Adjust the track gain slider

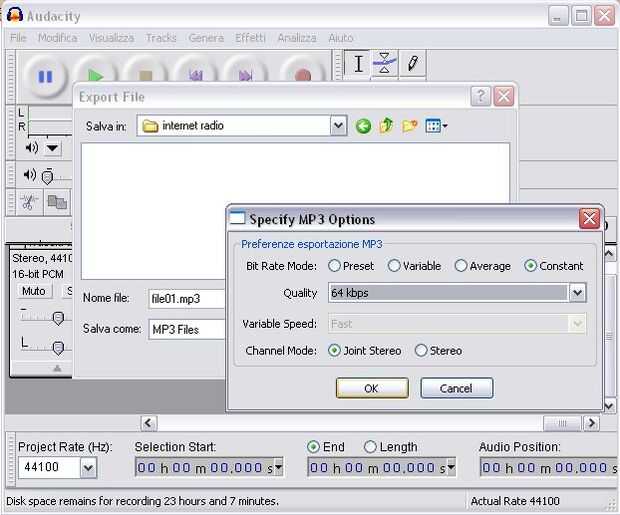tap(58, 318)
